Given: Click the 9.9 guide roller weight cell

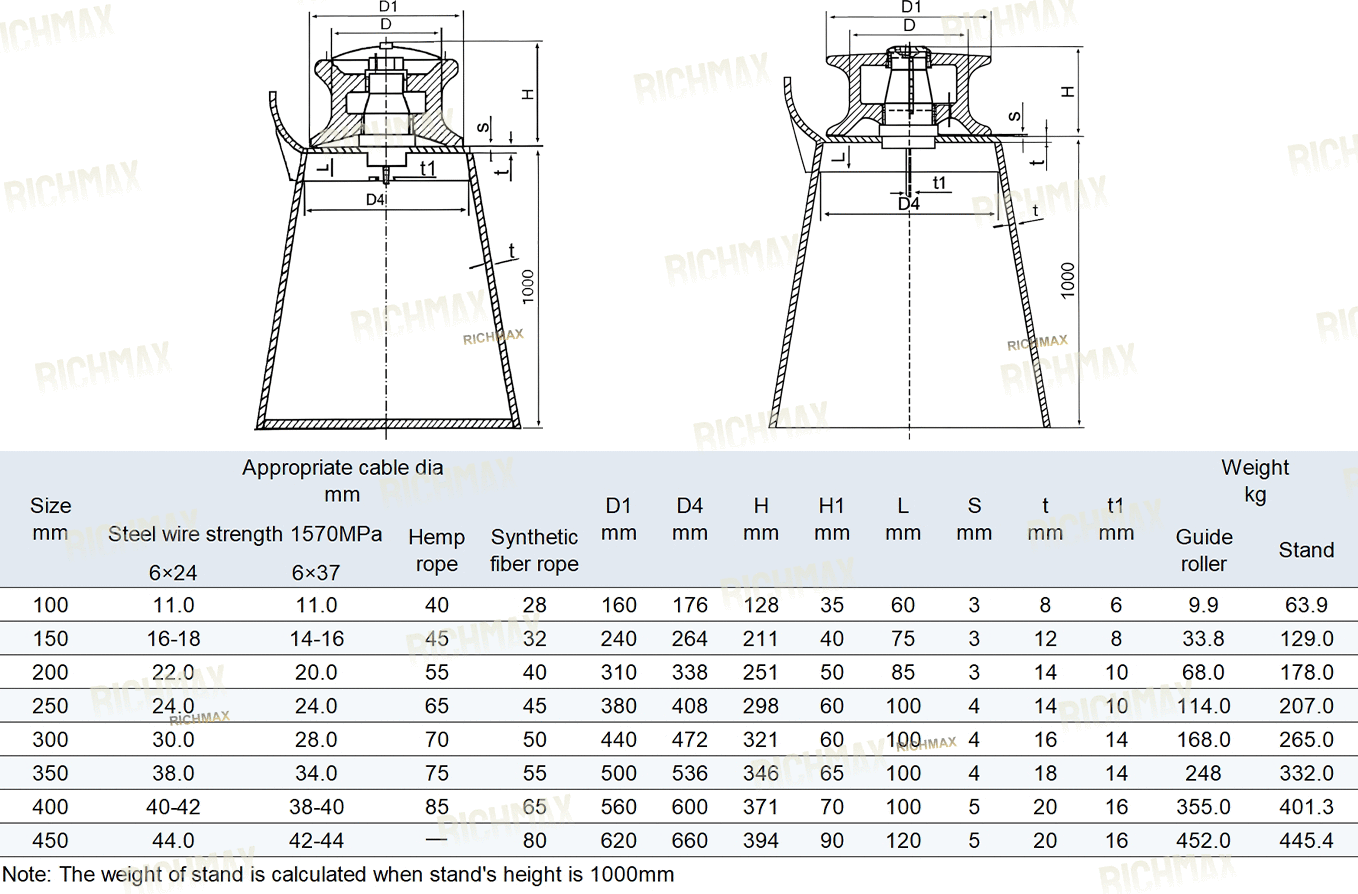Looking at the screenshot, I should tap(1204, 605).
